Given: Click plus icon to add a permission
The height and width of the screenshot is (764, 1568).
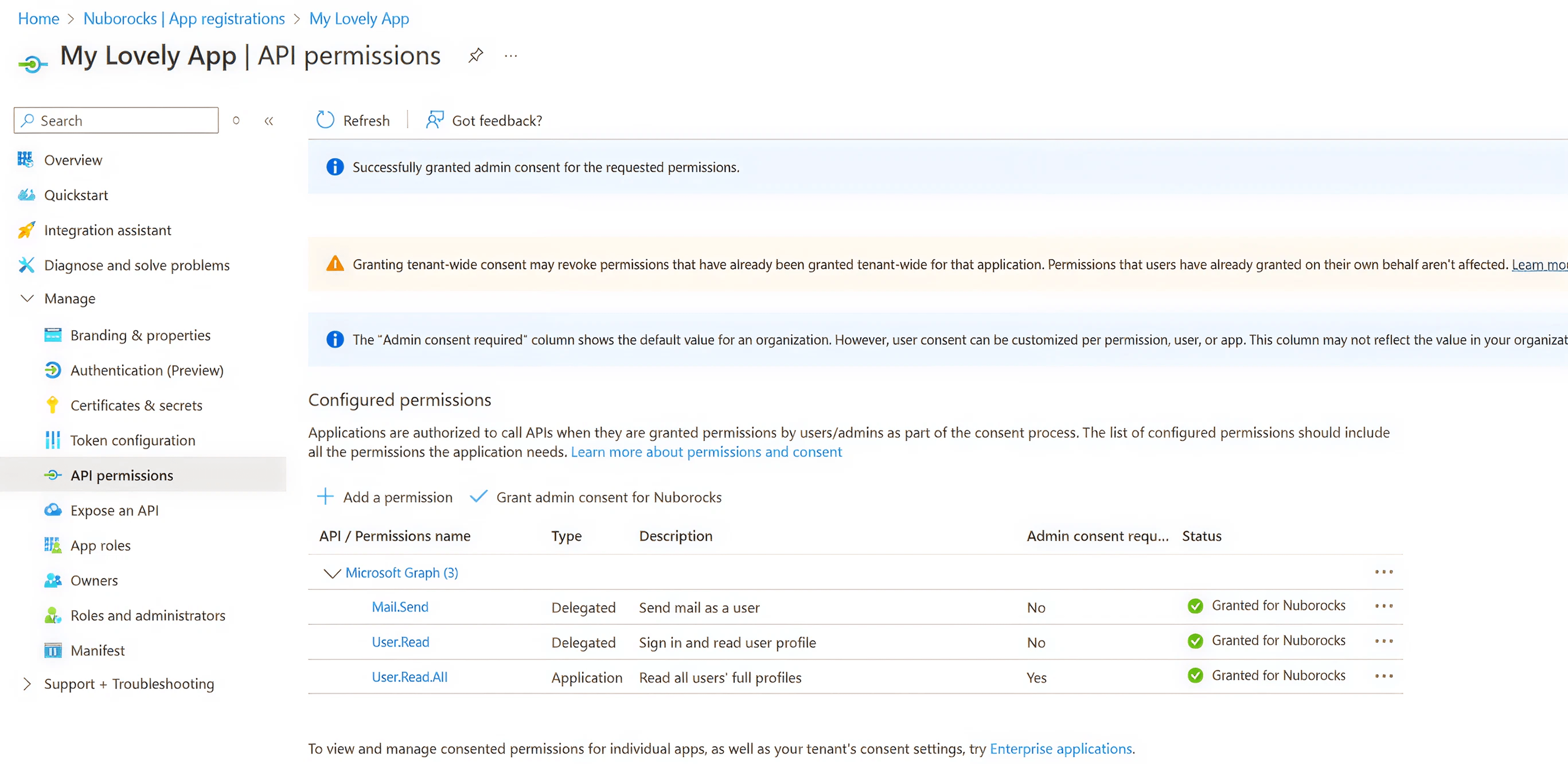Looking at the screenshot, I should pyautogui.click(x=326, y=497).
